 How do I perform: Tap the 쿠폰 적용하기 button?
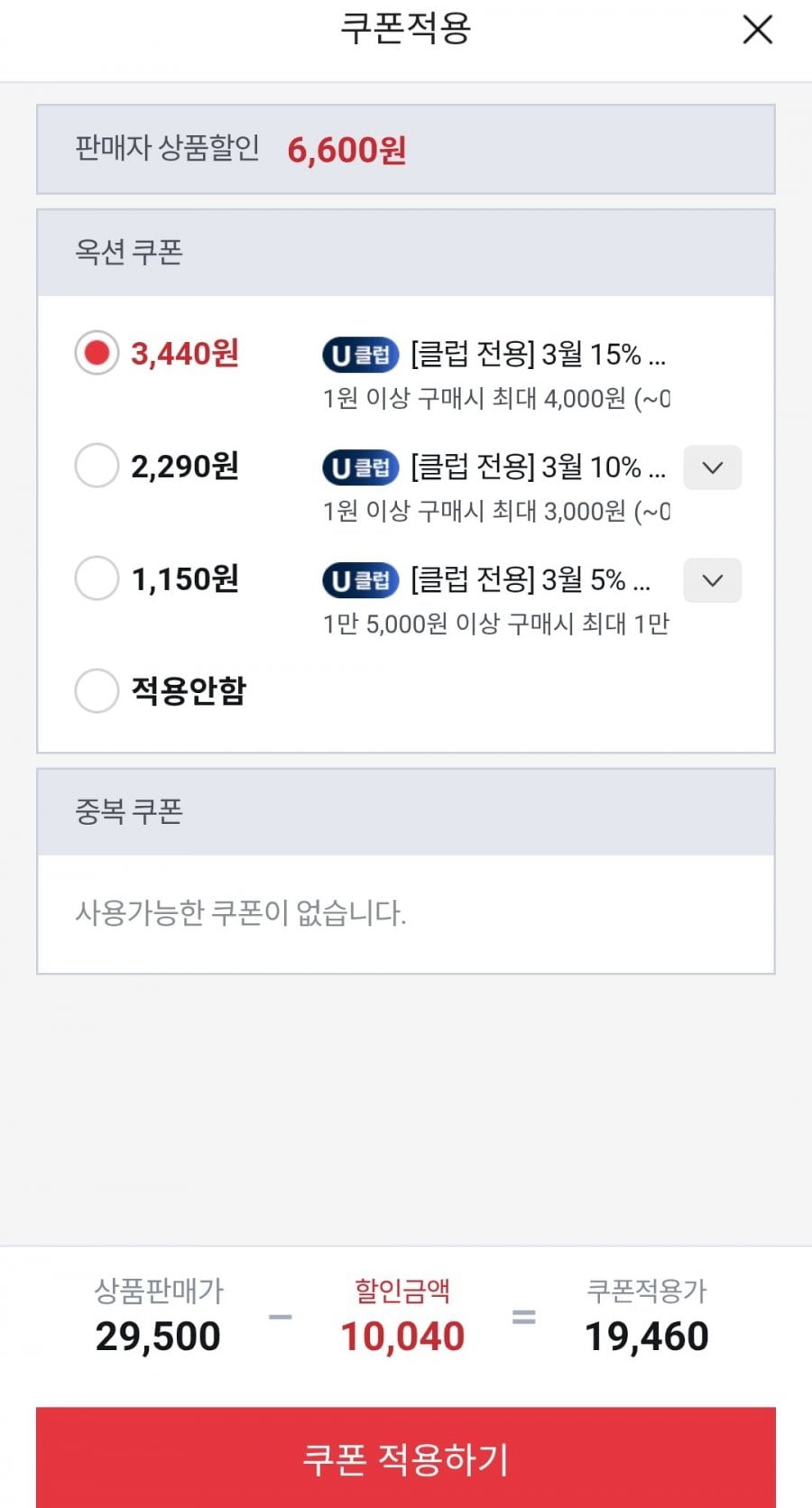406,1457
